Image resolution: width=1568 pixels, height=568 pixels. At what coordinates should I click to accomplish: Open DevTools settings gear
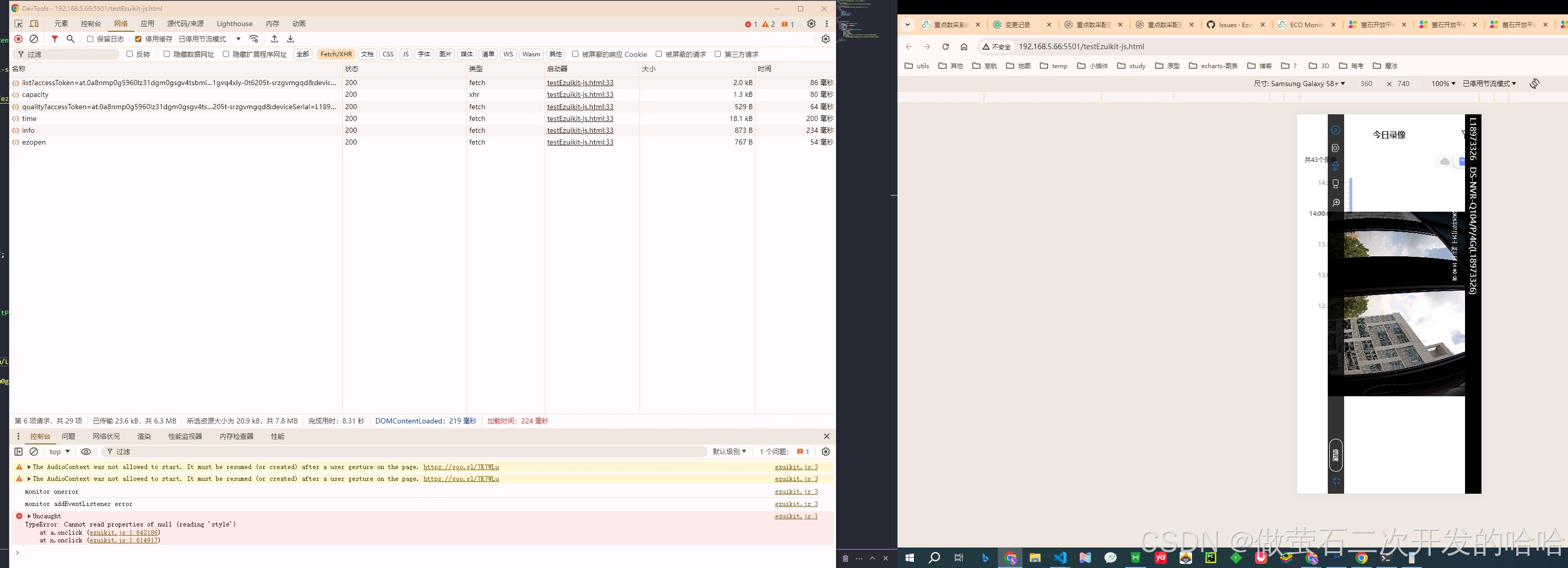[811, 24]
